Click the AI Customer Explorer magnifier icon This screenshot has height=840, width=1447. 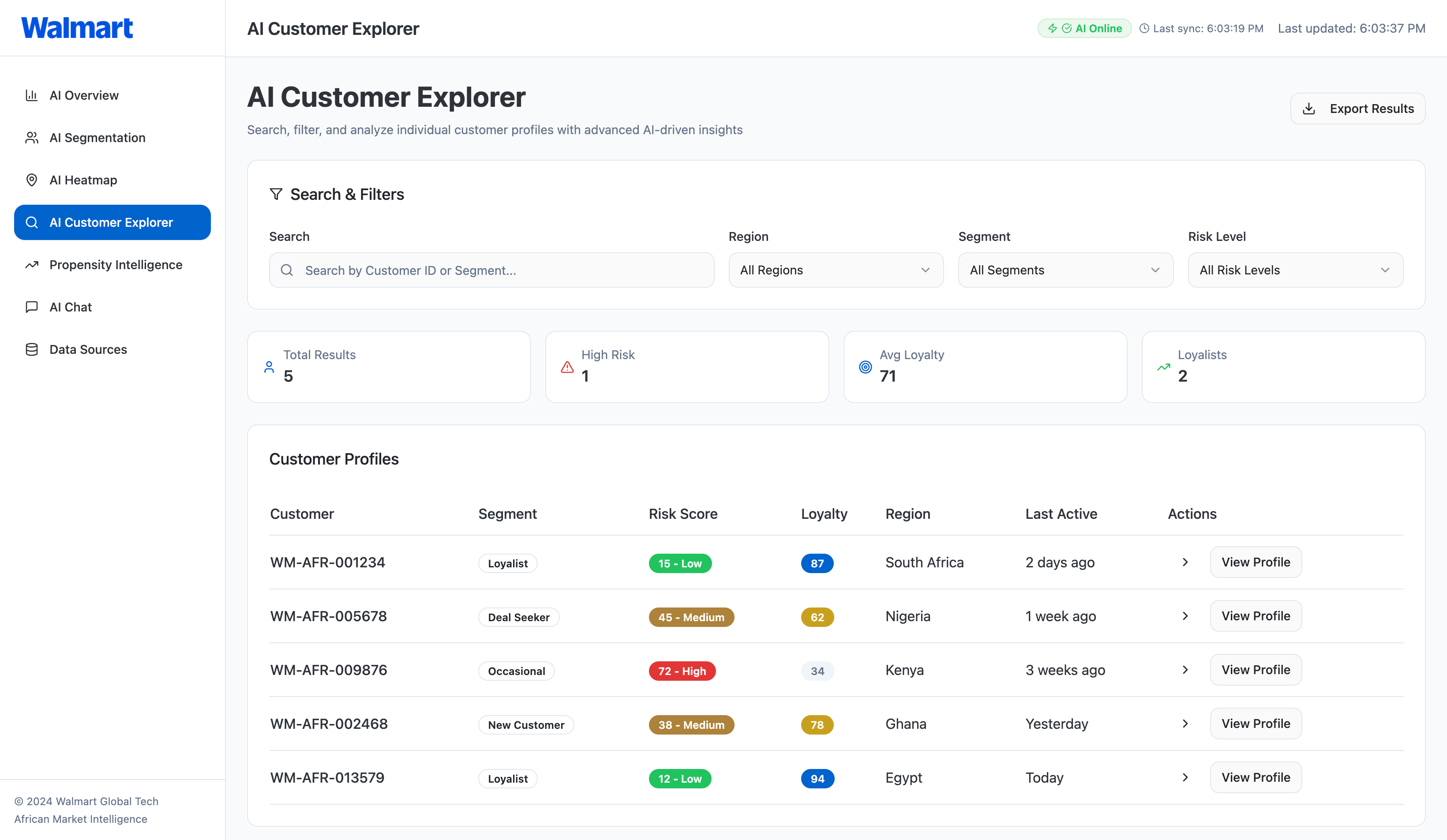(x=32, y=222)
